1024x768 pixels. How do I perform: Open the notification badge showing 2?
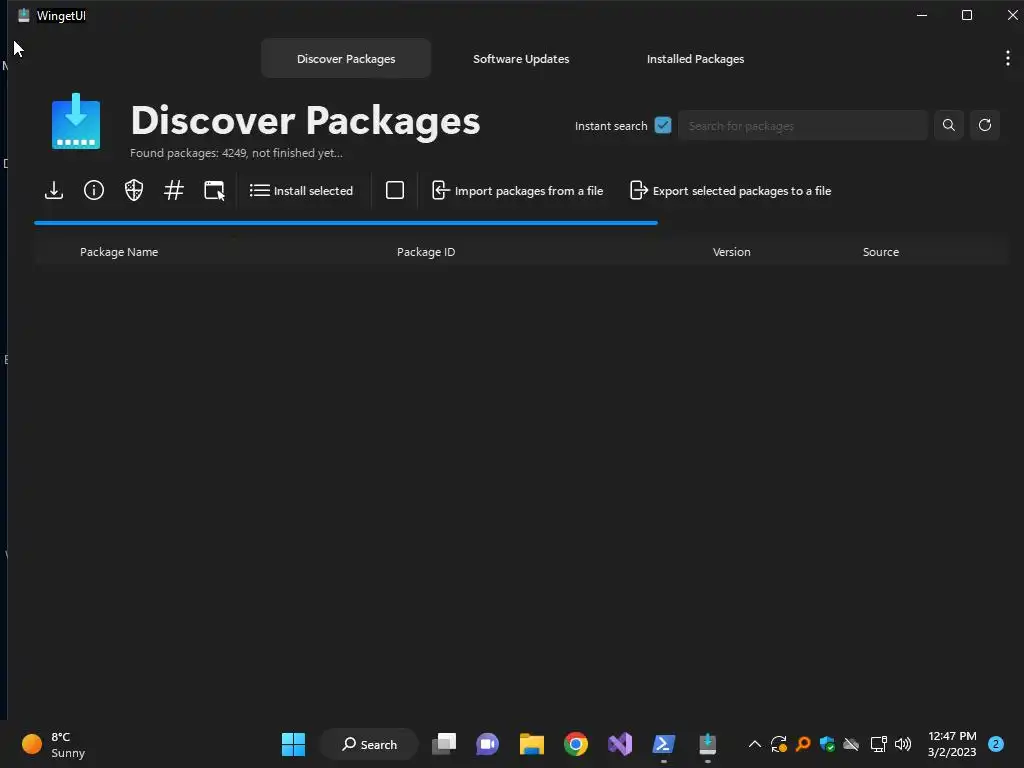point(995,744)
